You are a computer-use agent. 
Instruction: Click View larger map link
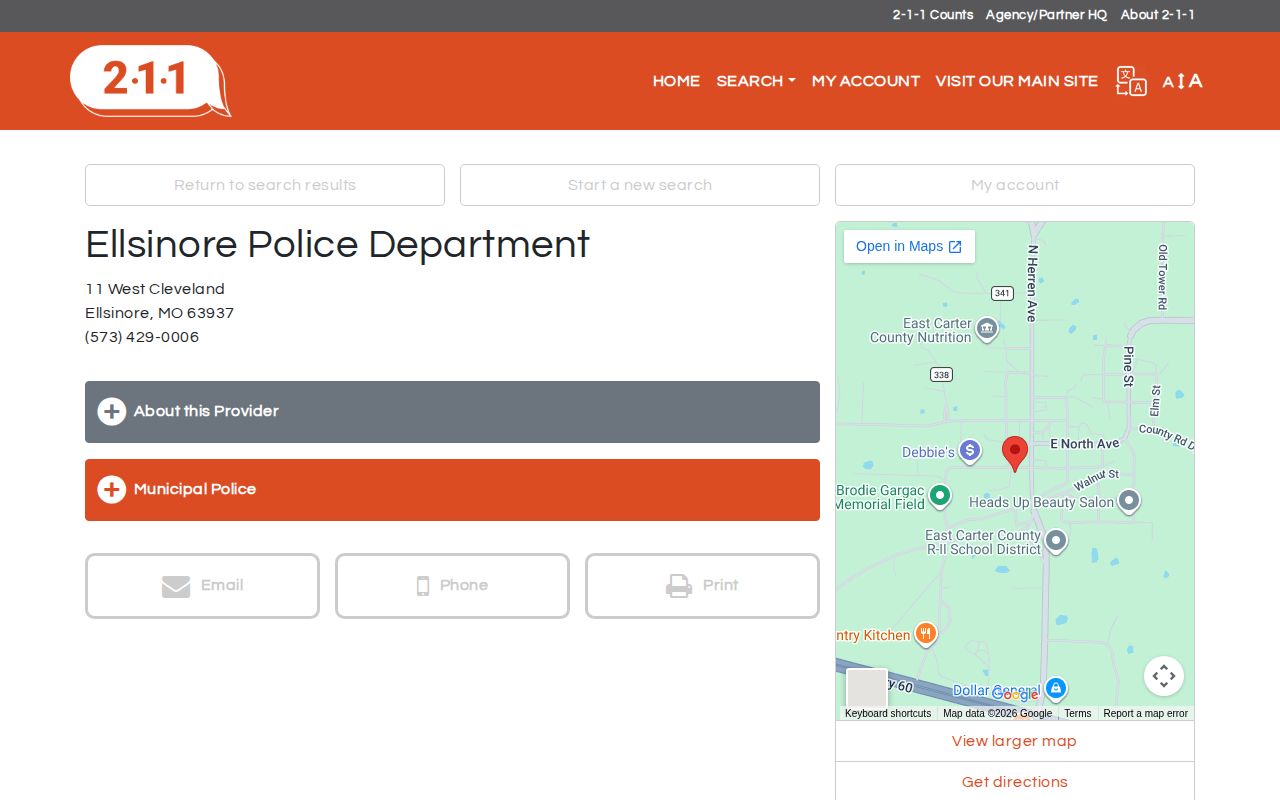[1014, 741]
